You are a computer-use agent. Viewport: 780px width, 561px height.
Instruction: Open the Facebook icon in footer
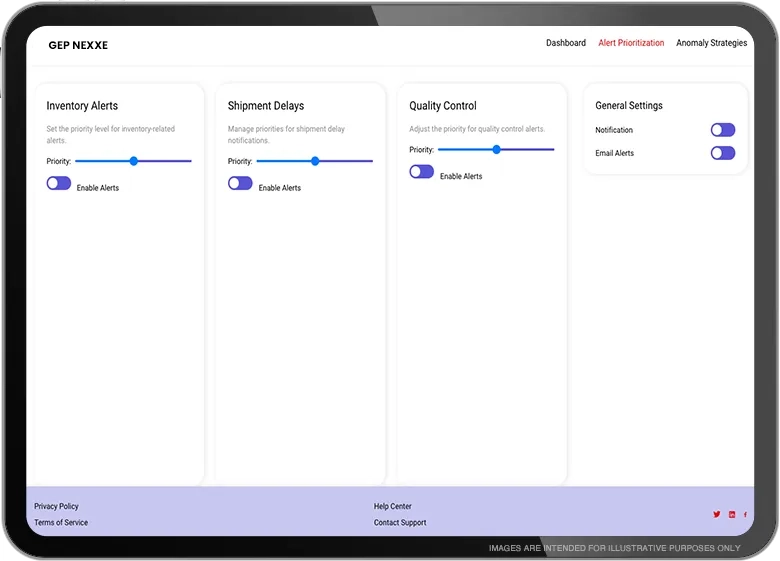point(745,514)
